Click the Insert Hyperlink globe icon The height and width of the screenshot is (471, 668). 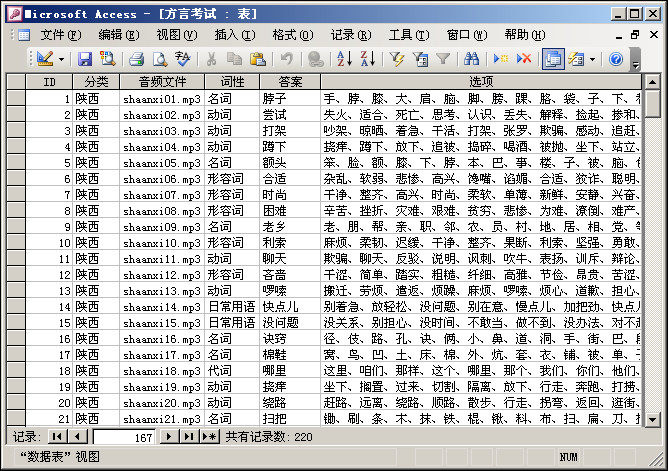316,59
